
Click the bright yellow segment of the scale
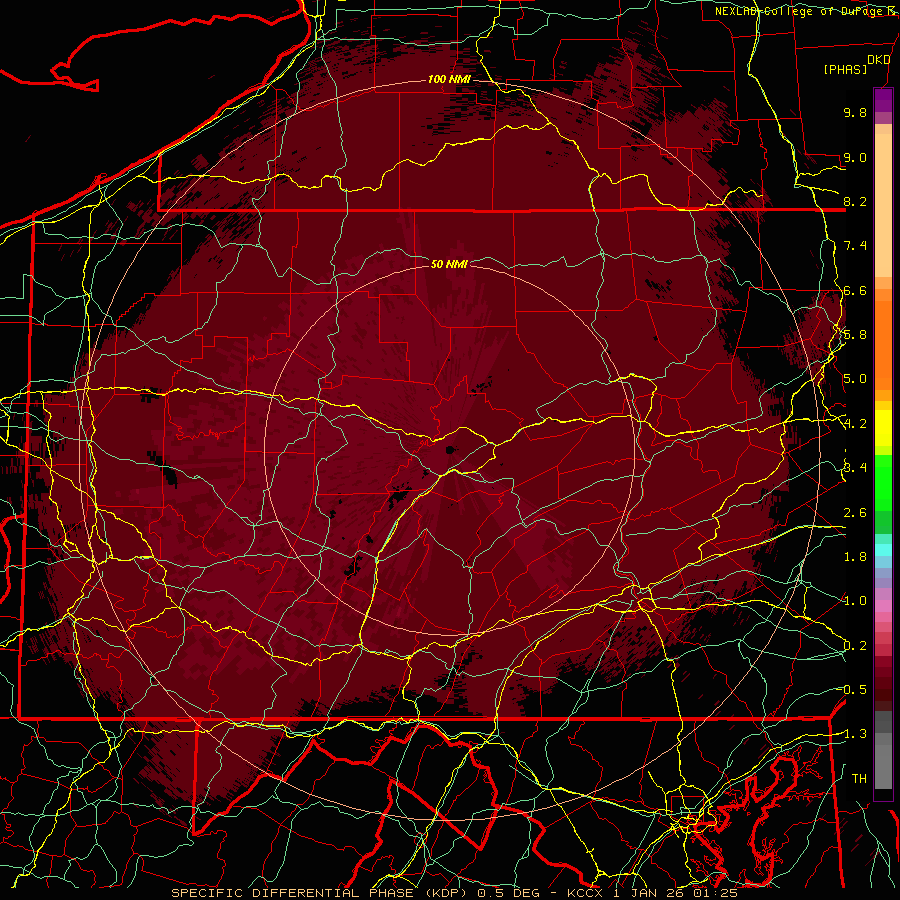pos(883,428)
